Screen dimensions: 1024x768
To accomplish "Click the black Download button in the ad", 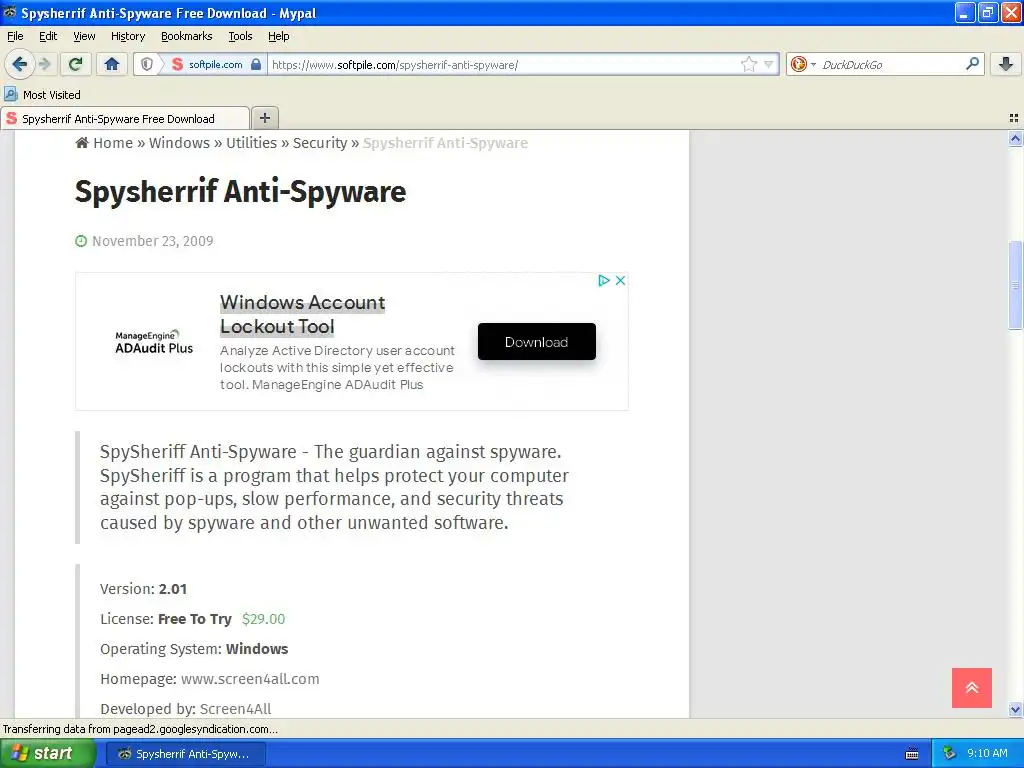I will pos(536,342).
